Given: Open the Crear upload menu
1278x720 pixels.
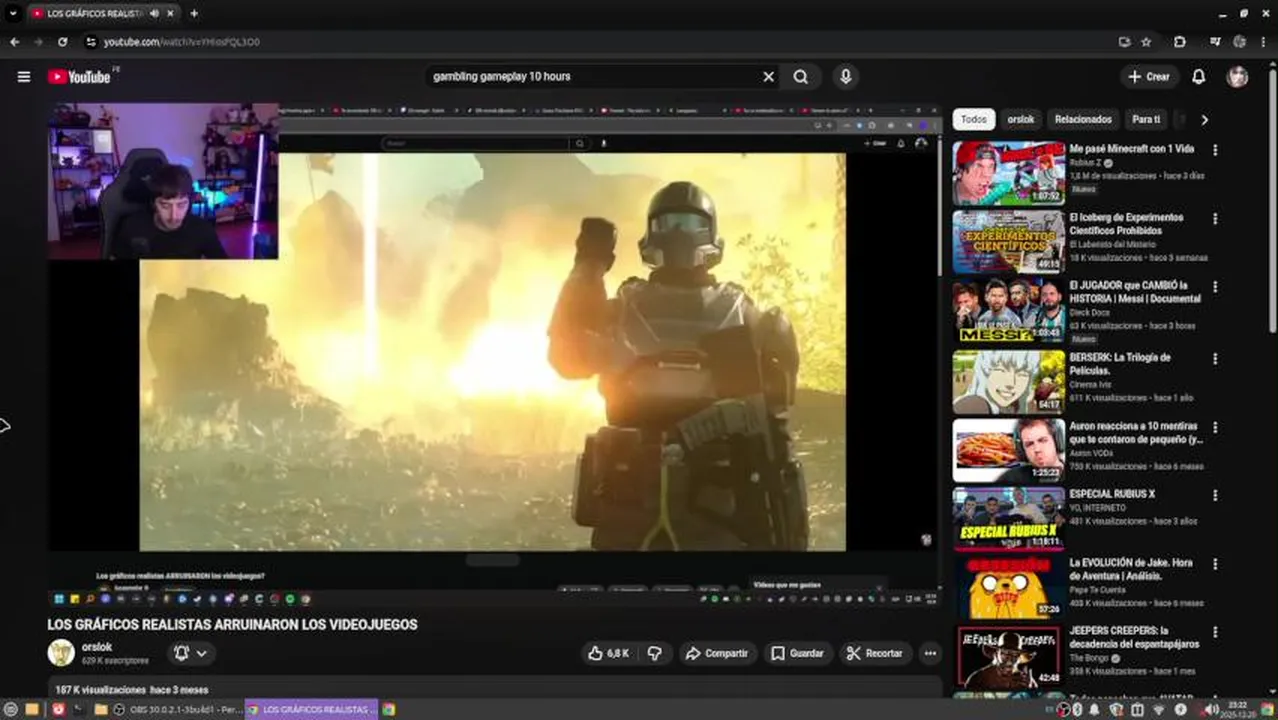Looking at the screenshot, I should [1148, 77].
